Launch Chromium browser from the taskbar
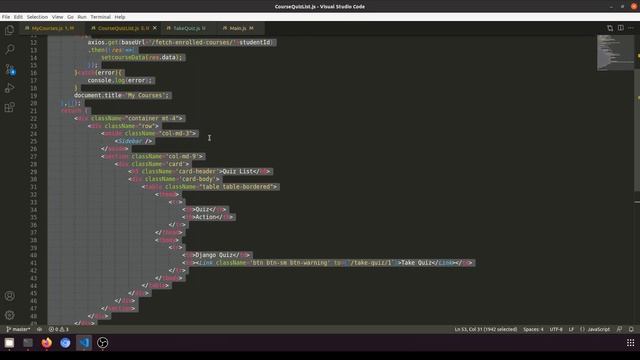Image resolution: width=640 pixels, height=360 pixels. (65, 343)
